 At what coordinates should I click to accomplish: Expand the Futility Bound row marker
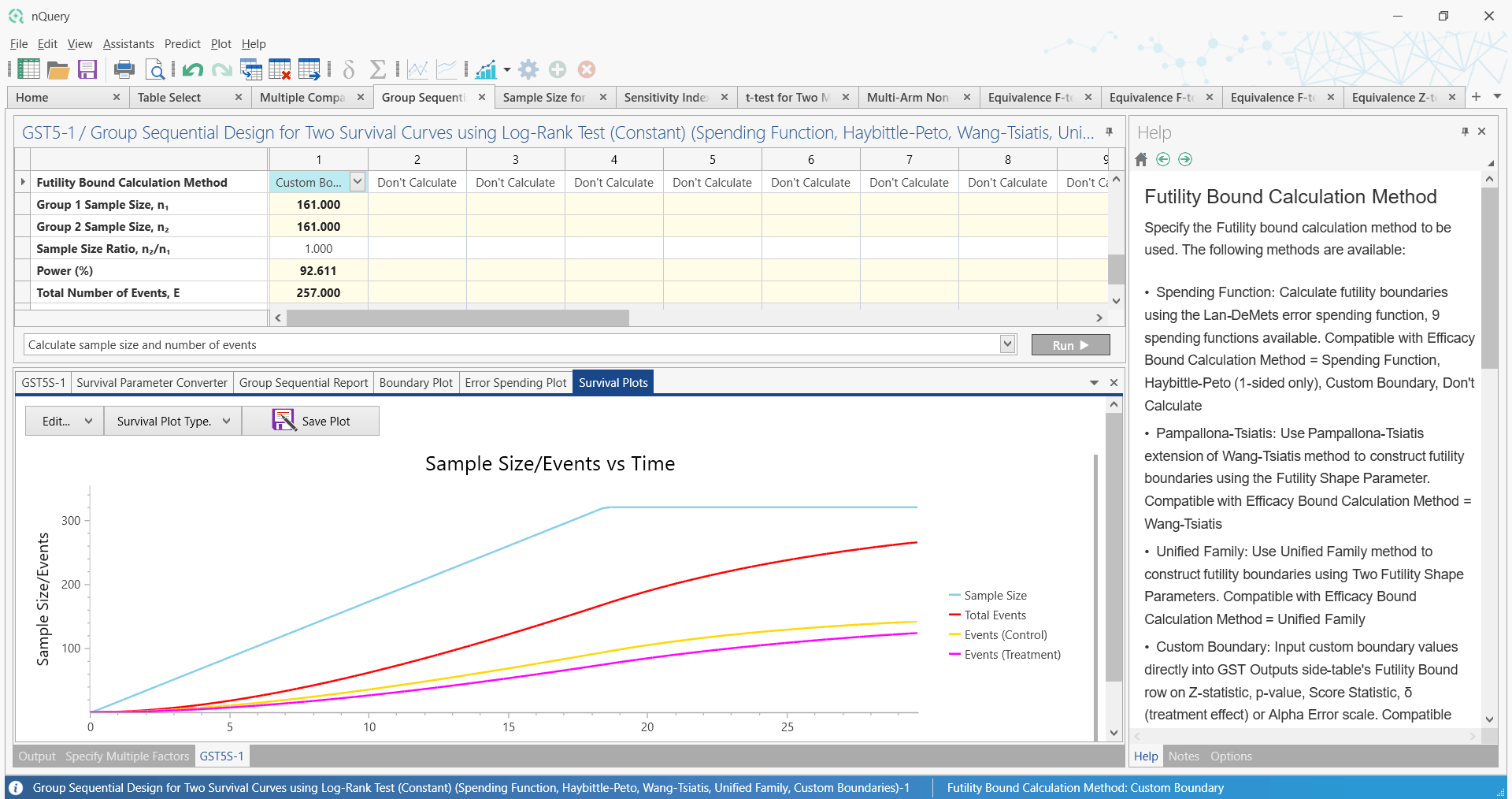[x=23, y=182]
